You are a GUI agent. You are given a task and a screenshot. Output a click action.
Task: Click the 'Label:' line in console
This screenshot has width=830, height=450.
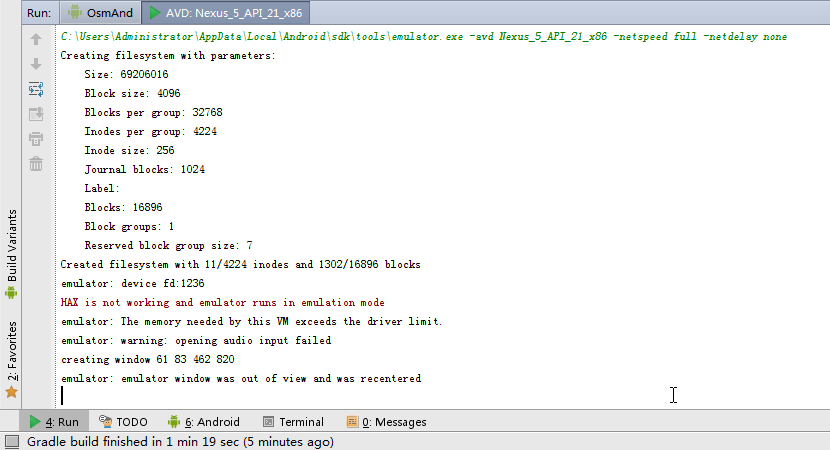pos(102,188)
